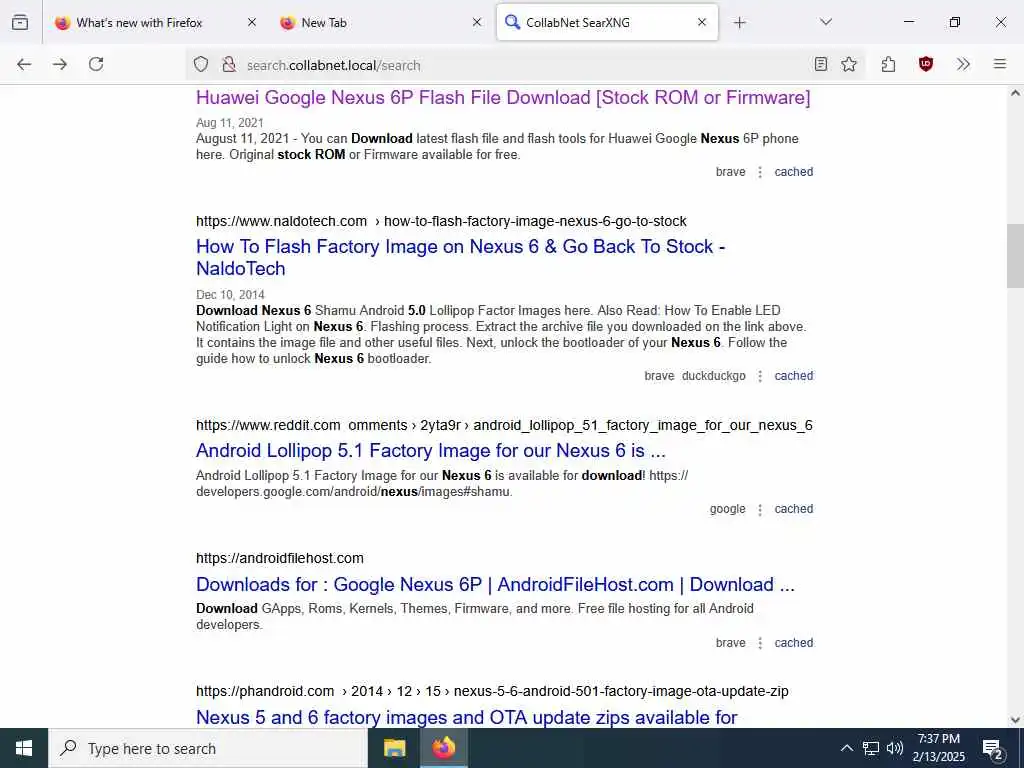Open three-dot options for Android Lollipop 5.1 result
The image size is (1024, 768).
tap(760, 509)
